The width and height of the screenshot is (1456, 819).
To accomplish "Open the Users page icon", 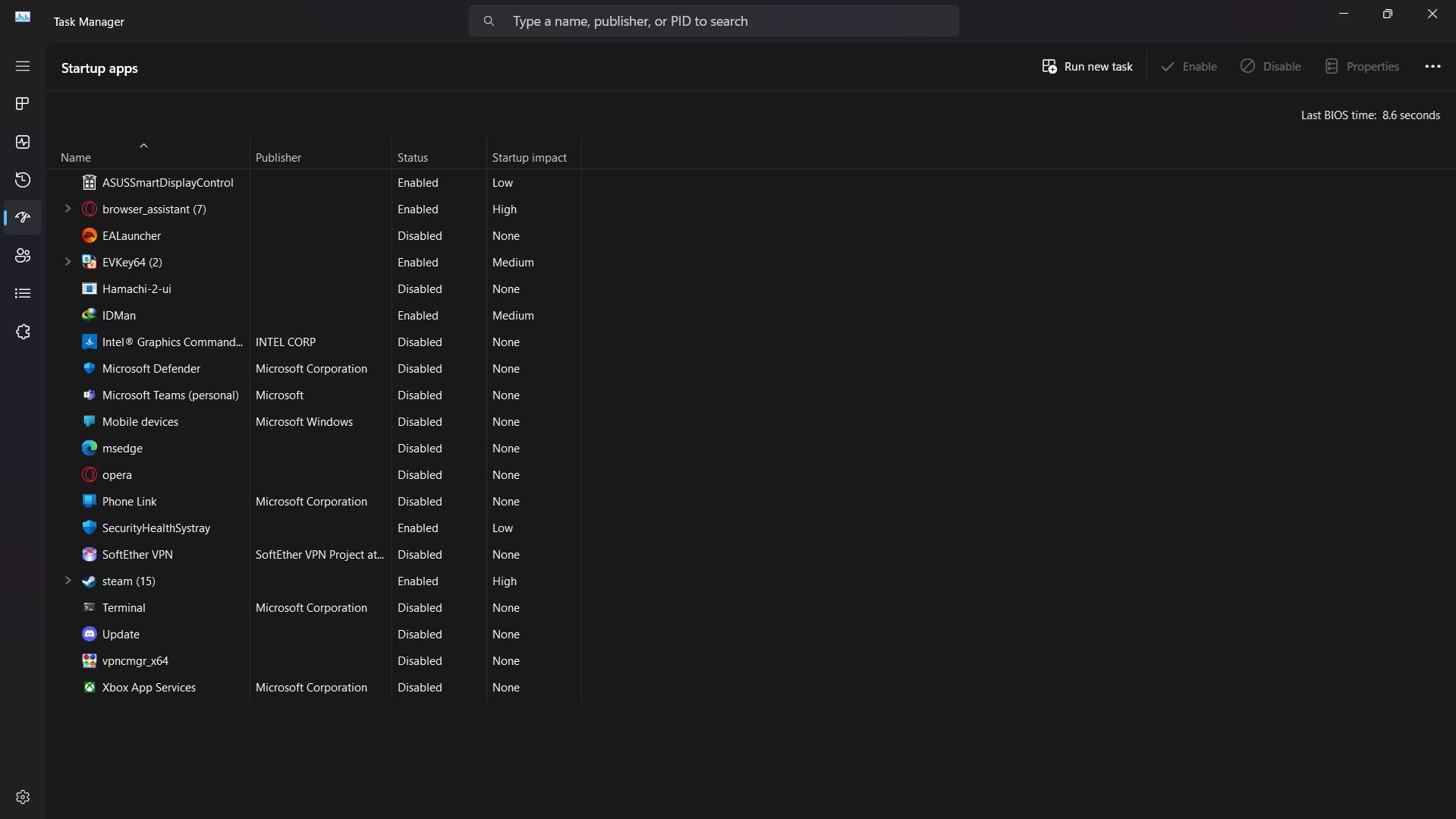I will (23, 256).
